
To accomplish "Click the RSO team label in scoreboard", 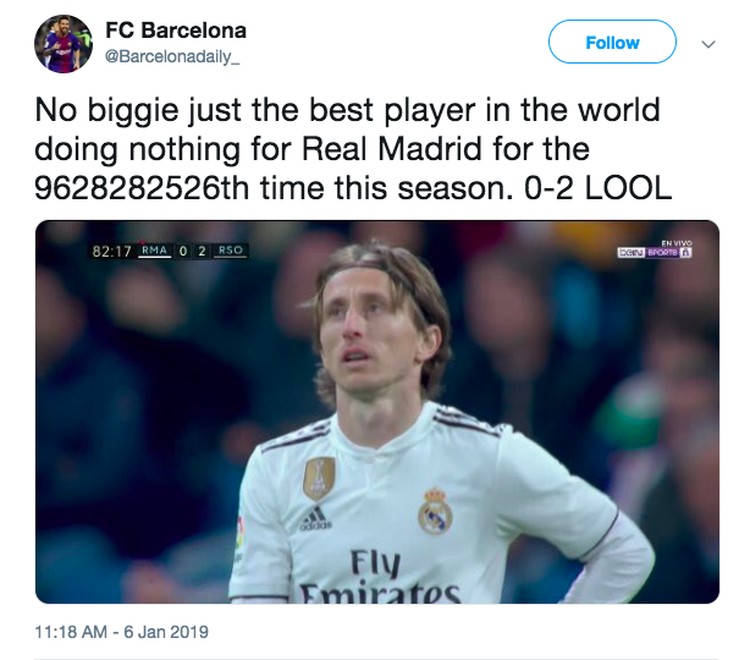I will tap(231, 250).
